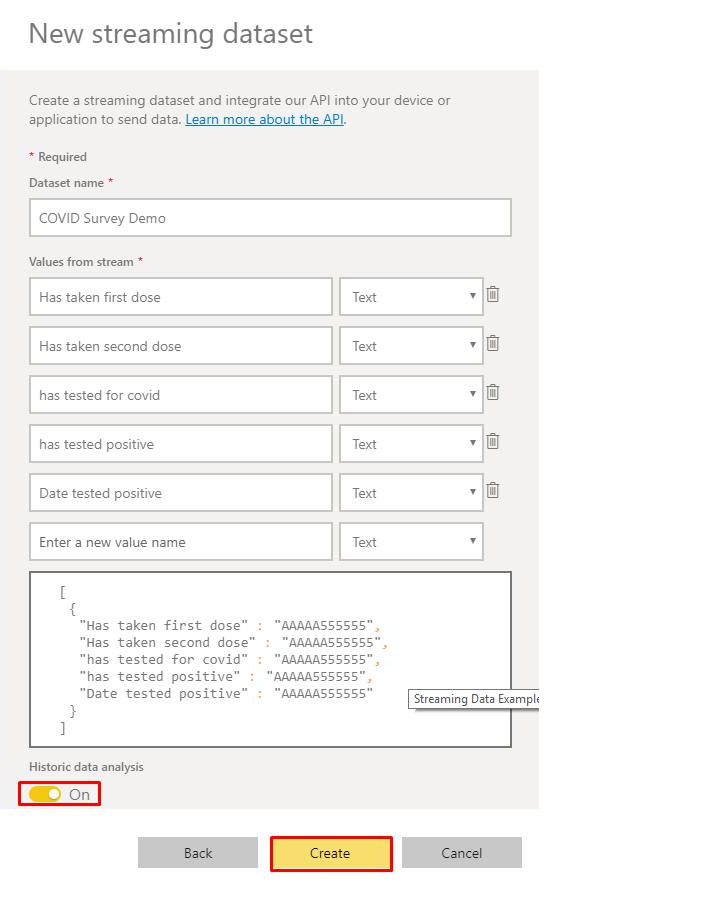Edit the 'Date tested positive' name field

tap(181, 493)
